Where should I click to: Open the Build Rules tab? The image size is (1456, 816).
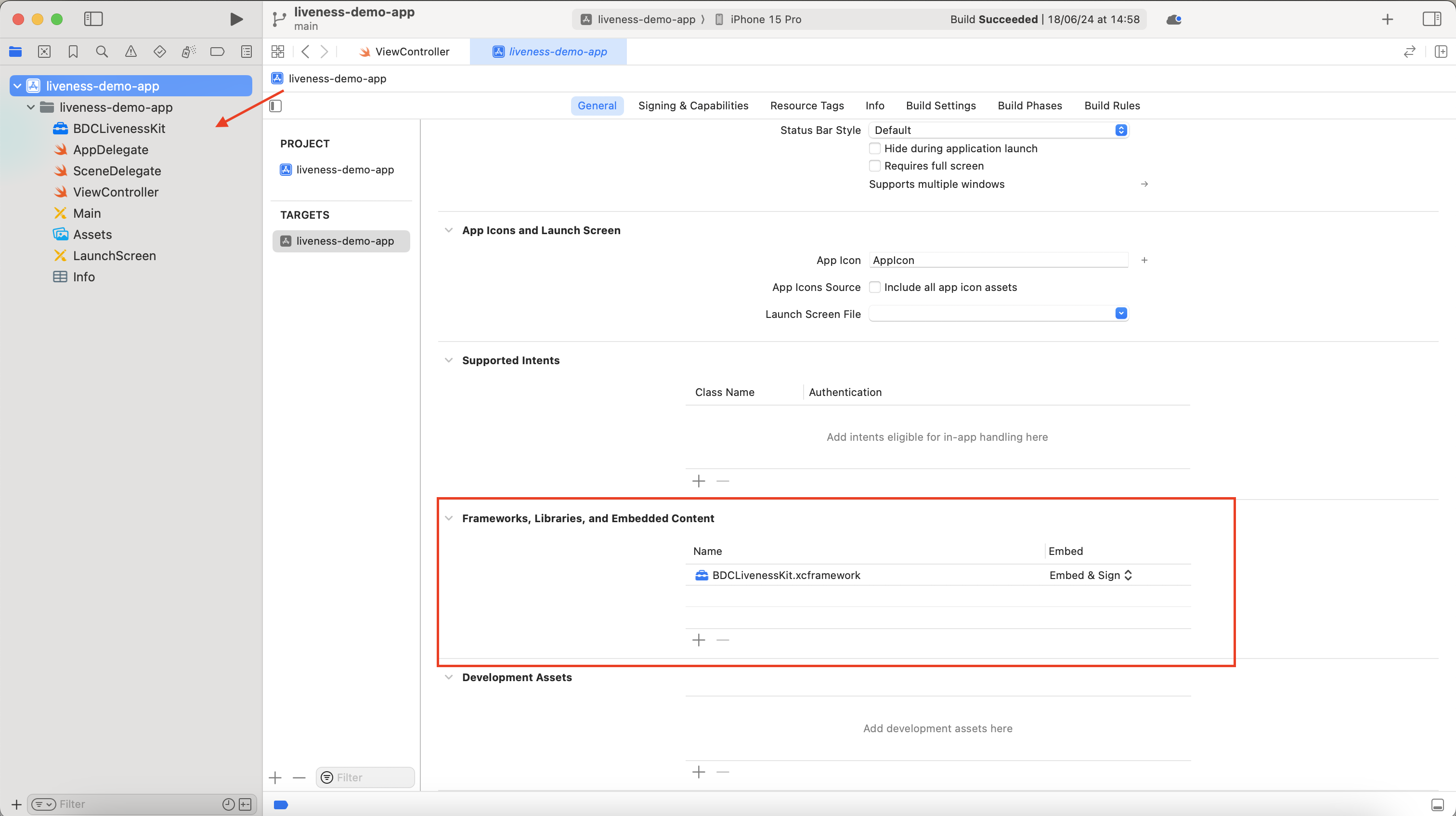(x=1112, y=106)
